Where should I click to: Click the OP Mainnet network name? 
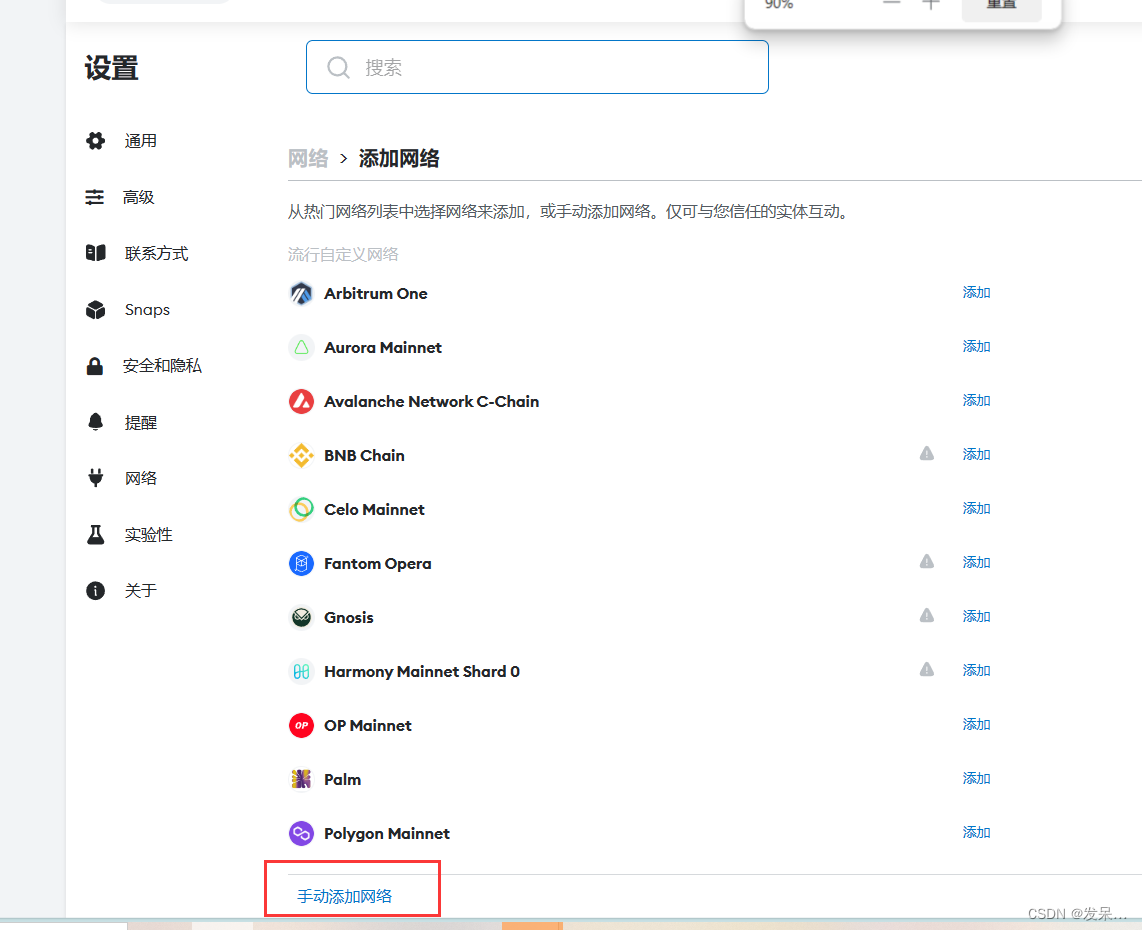tap(368, 725)
